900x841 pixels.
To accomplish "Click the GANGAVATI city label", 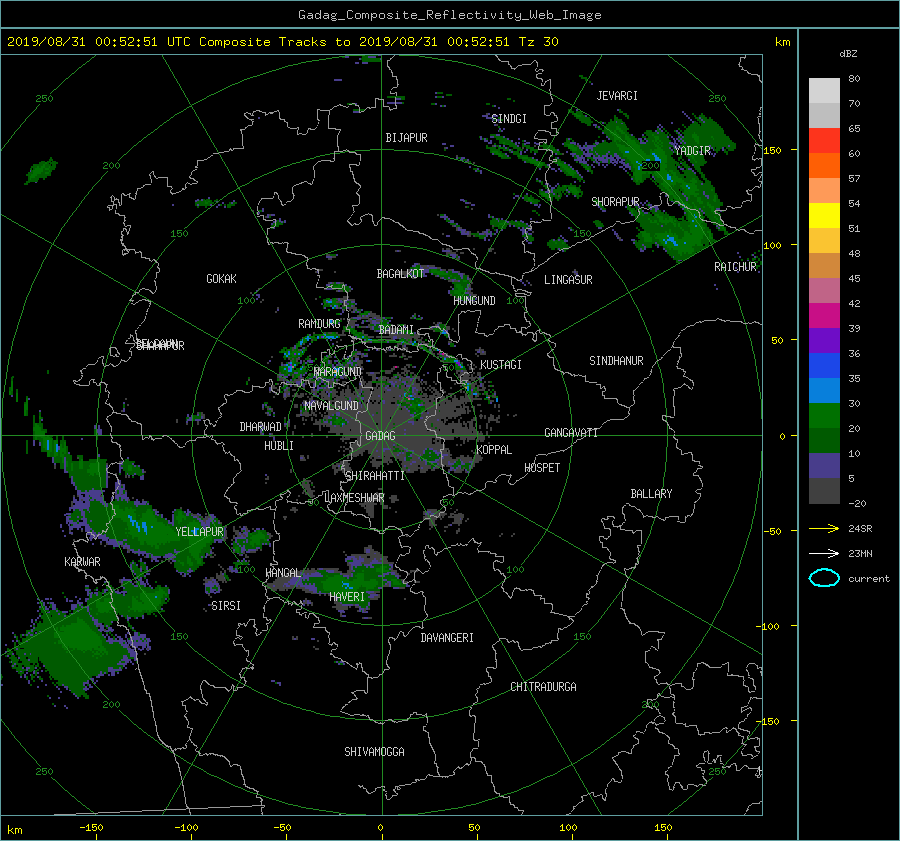I will [571, 433].
